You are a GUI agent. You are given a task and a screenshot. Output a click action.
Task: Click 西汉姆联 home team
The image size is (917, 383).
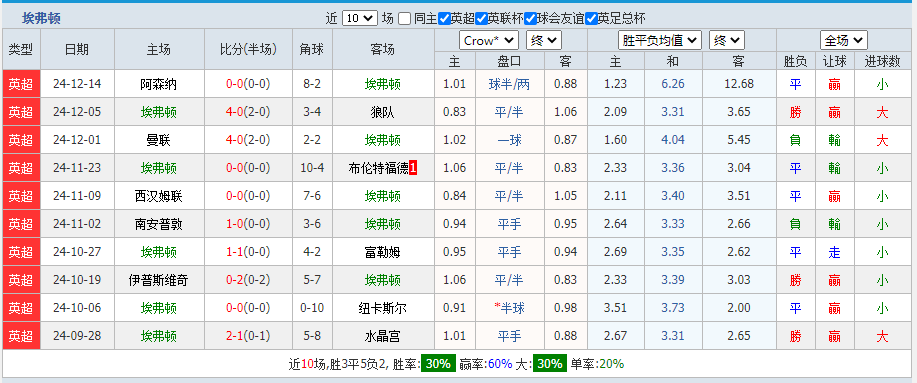click(x=158, y=196)
